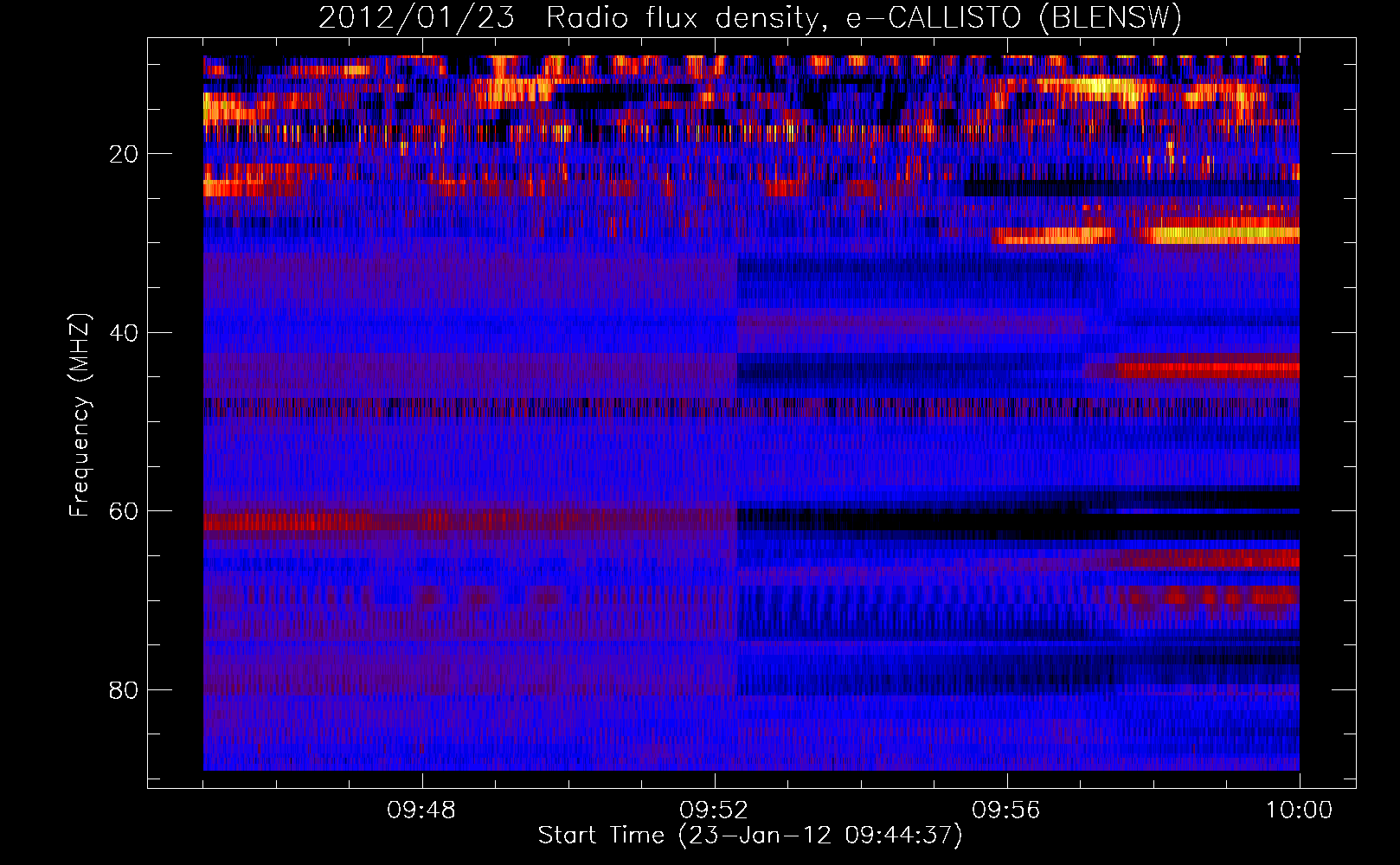
Task: Click the plot title '2012/01/23 Radio flux density'
Action: (x=750, y=18)
